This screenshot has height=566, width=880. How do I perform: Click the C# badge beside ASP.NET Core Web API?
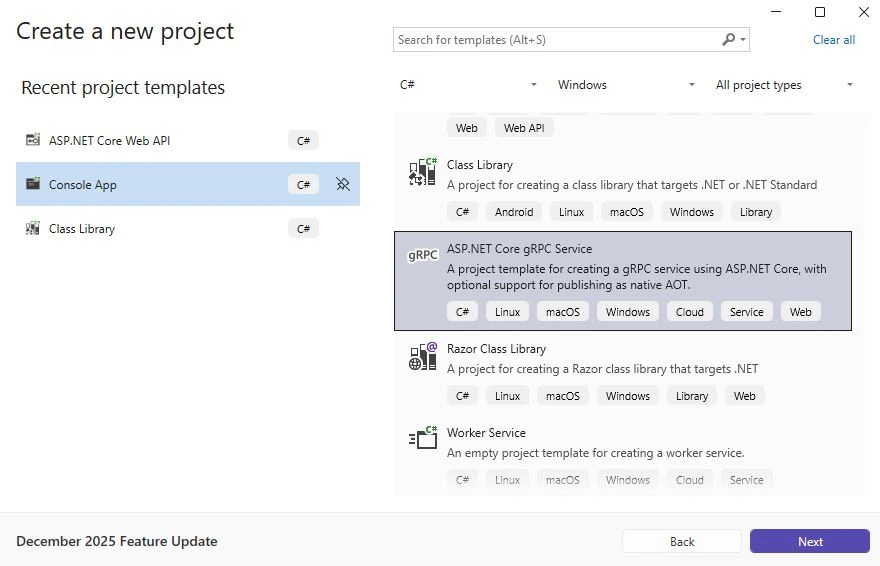[303, 140]
